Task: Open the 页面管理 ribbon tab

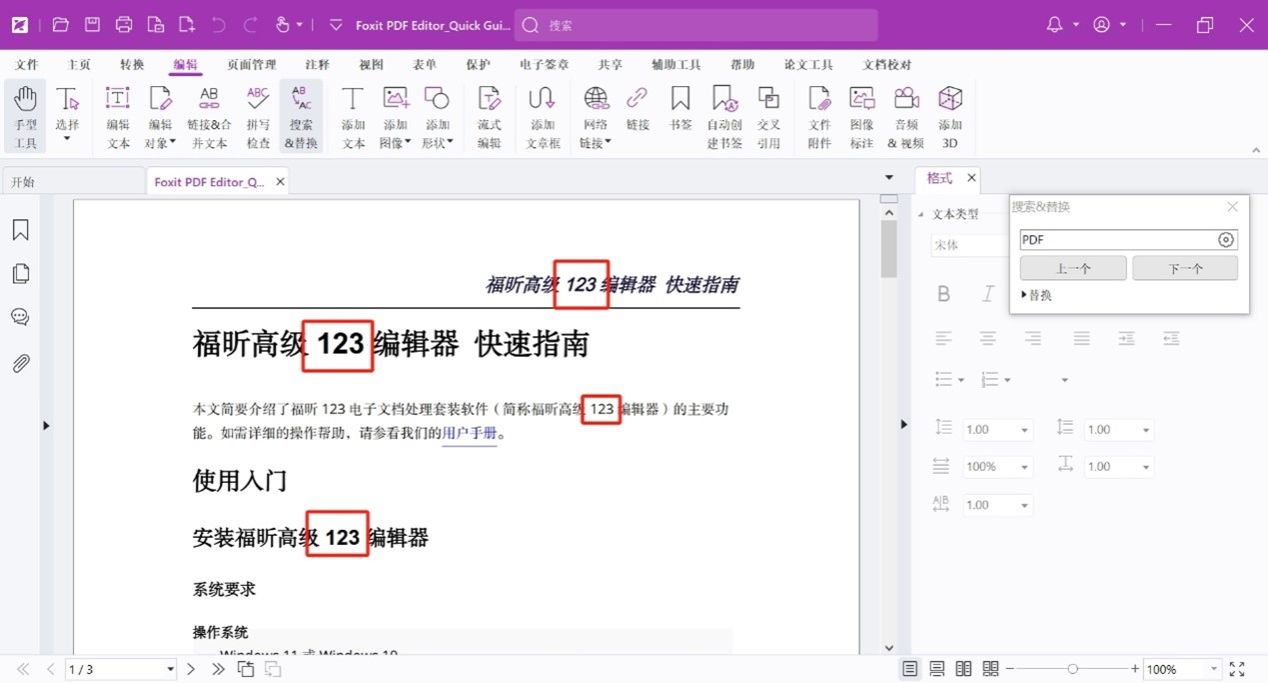Action: (251, 65)
